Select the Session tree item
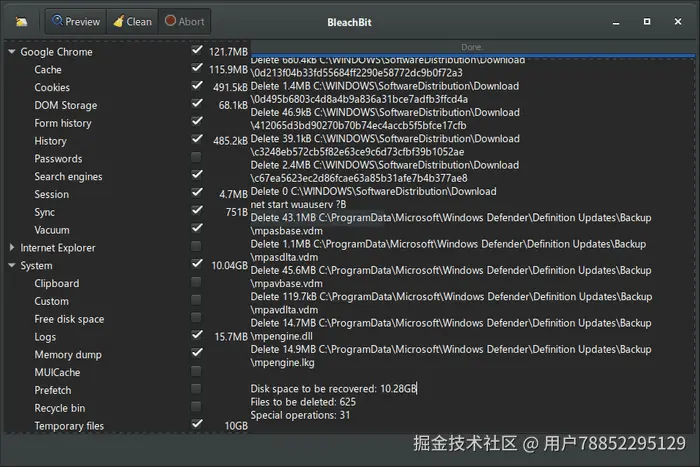Screen dimensions: 700x467 click(51, 194)
